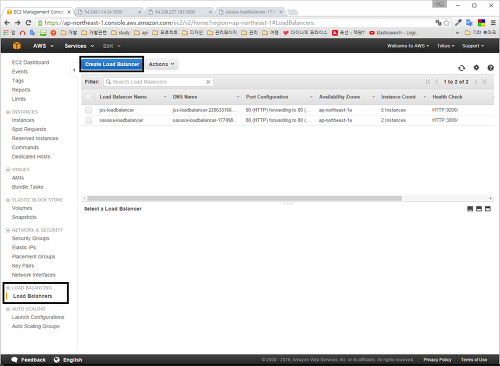Select the '5 Instances' cell
This screenshot has height=366, width=500.
(393, 110)
